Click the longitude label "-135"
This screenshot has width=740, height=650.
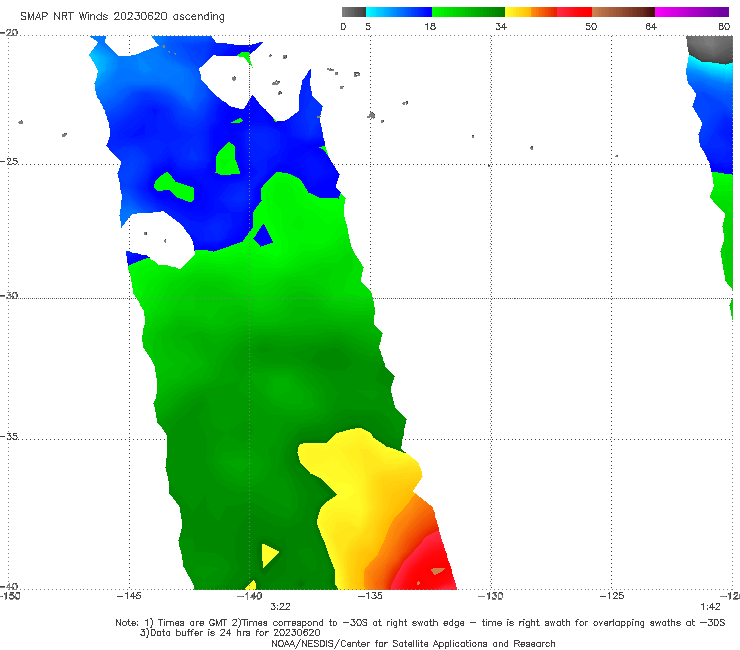click(x=370, y=596)
